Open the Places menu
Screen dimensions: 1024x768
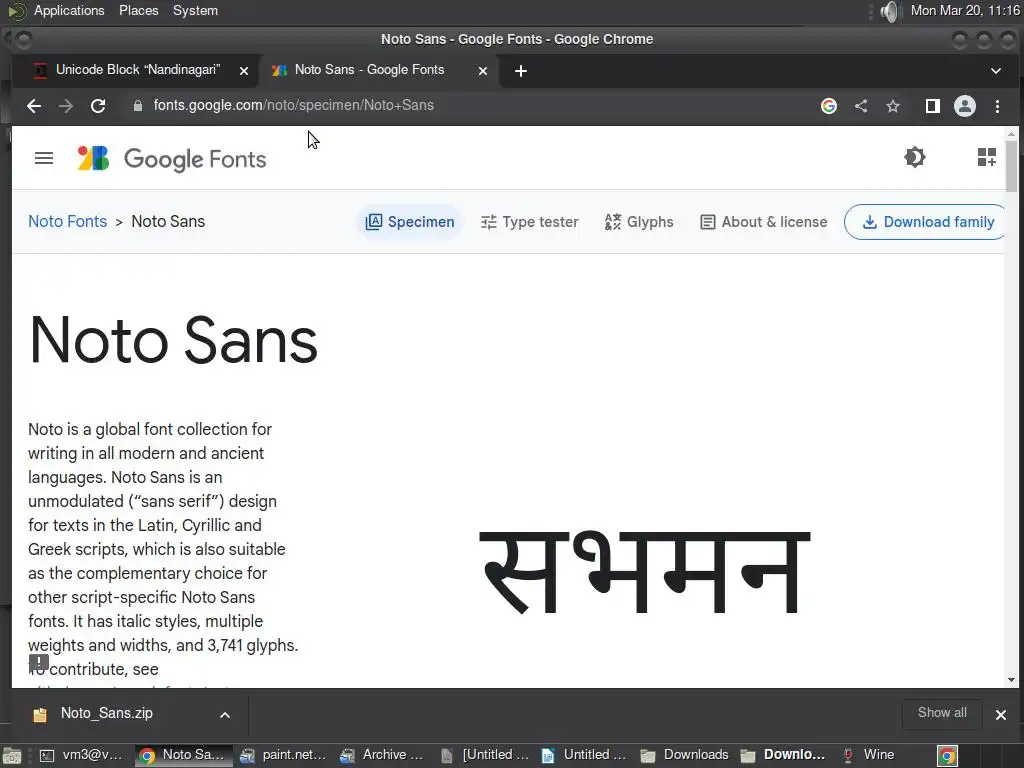click(138, 10)
